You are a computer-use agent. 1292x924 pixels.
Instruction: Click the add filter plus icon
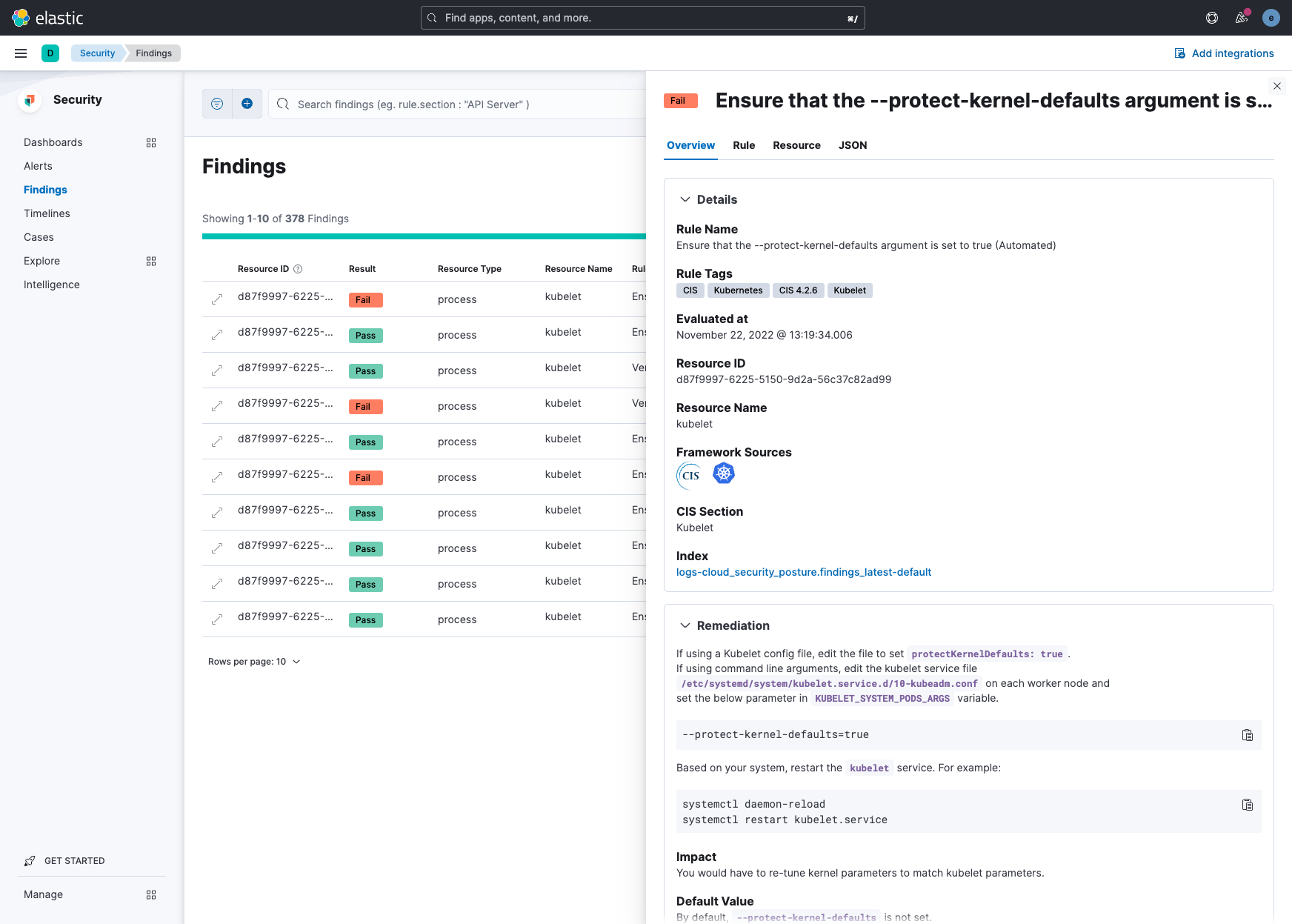tap(247, 104)
